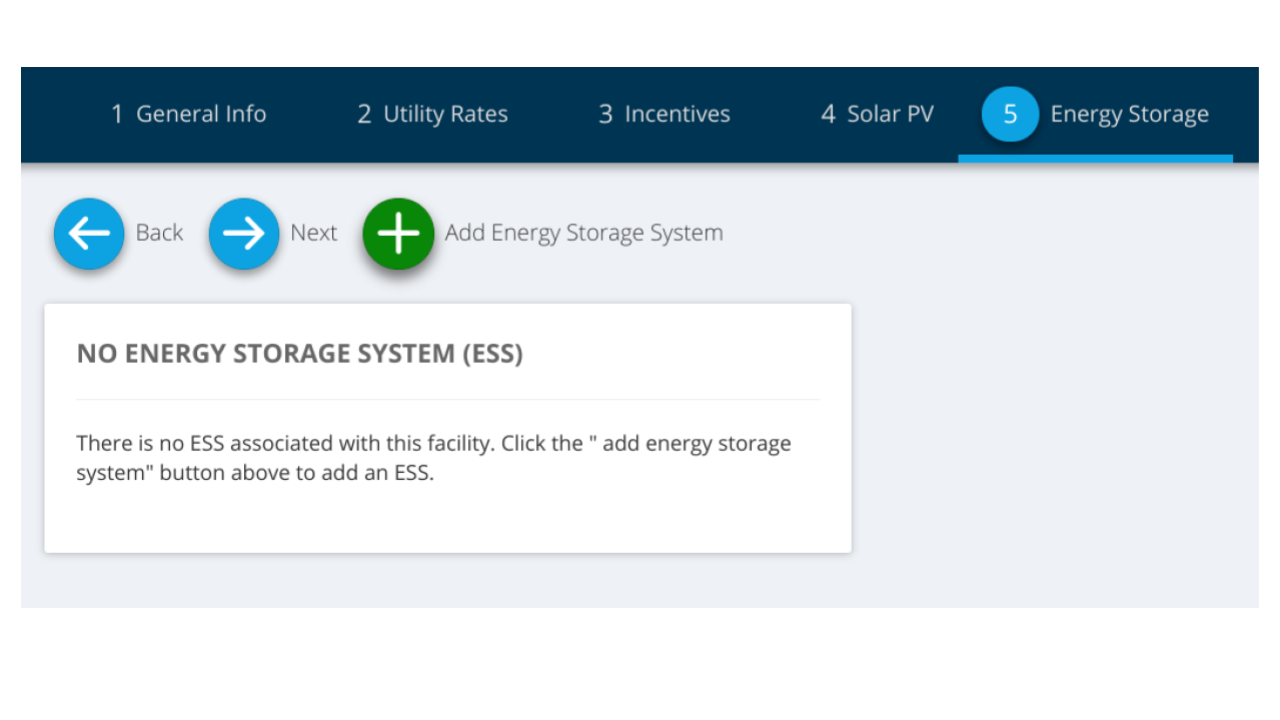Click the divider line under the ESS heading
The image size is (1280, 720).
448,399
